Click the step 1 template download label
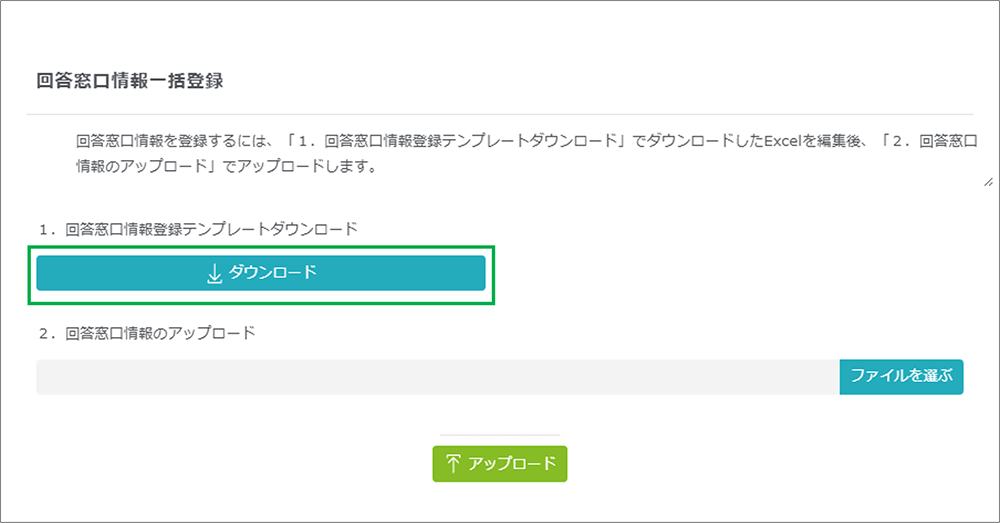 pos(210,229)
